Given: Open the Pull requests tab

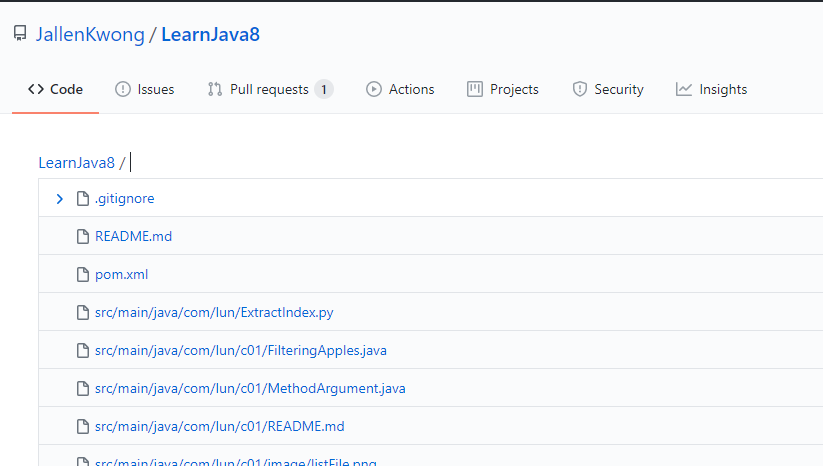Looking at the screenshot, I should click(x=270, y=89).
